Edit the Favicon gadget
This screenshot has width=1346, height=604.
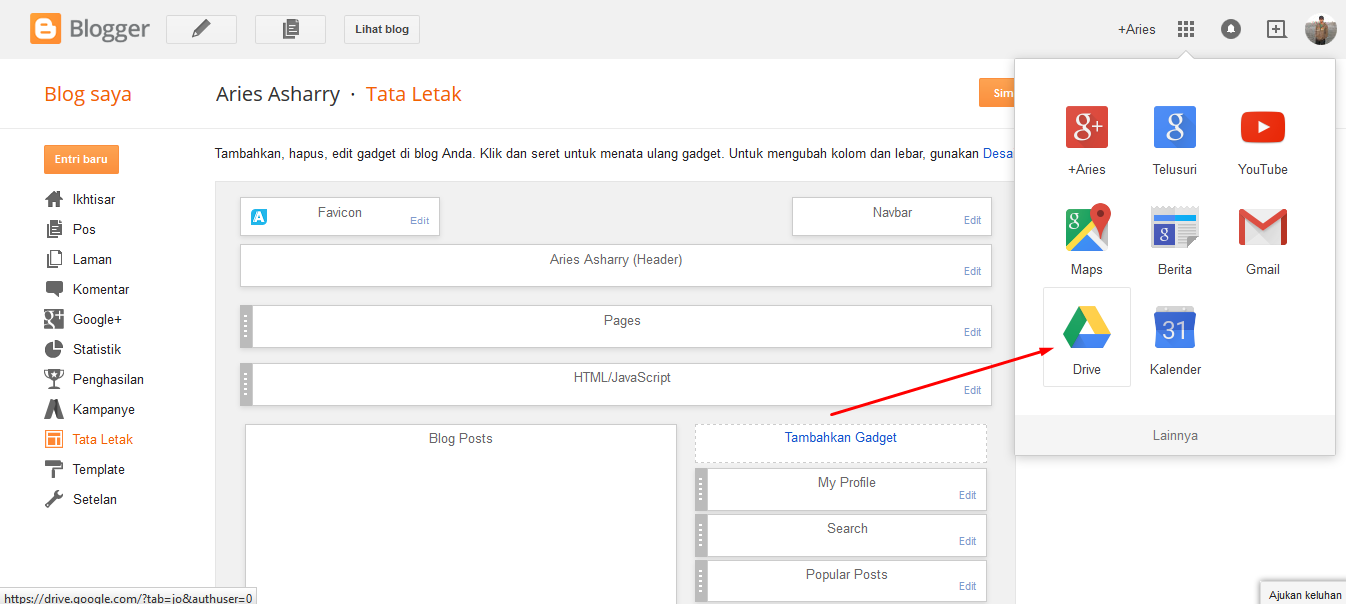[x=420, y=220]
